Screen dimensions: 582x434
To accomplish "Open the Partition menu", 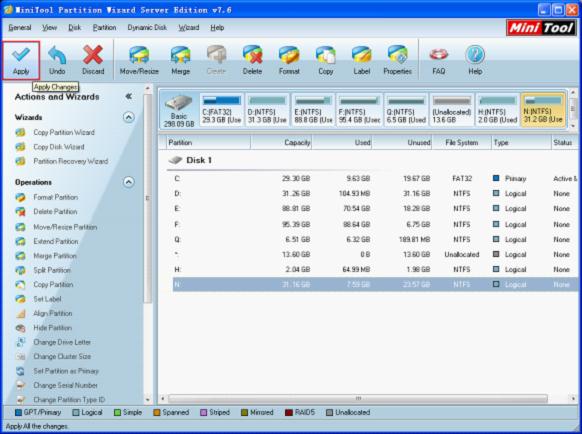I will 104,28.
